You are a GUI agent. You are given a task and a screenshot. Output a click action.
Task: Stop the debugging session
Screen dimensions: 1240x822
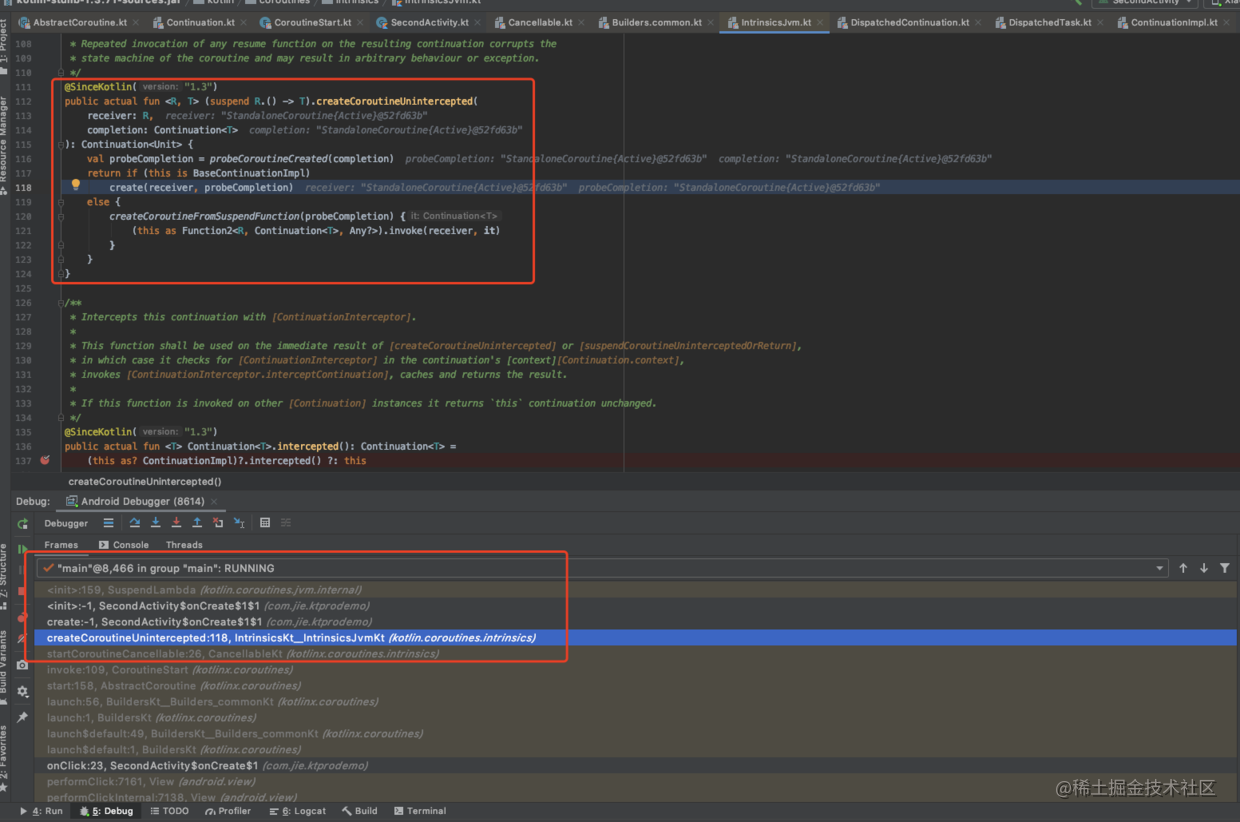coord(22,591)
